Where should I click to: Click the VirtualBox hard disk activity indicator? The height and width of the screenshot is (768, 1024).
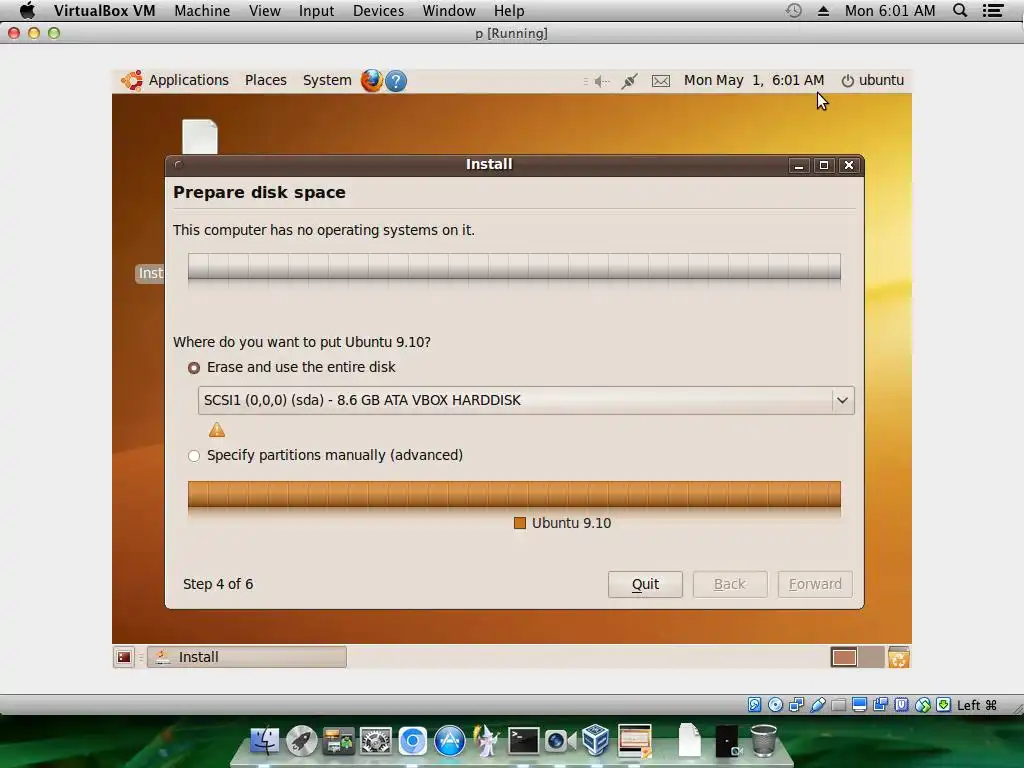click(x=754, y=705)
